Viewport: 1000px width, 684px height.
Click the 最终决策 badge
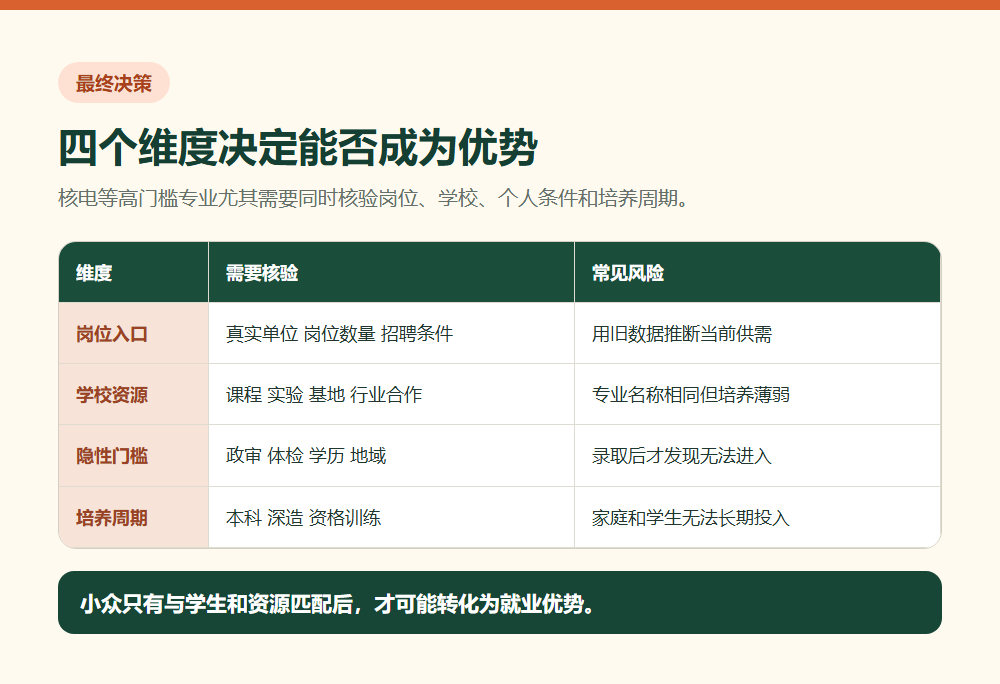114,83
